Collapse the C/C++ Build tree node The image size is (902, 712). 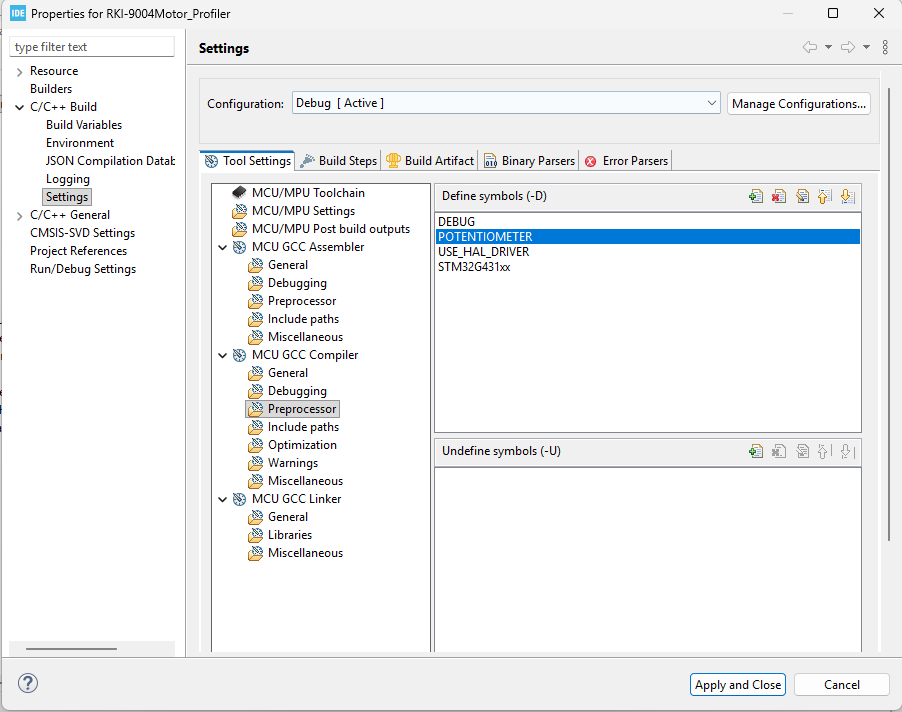20,108
